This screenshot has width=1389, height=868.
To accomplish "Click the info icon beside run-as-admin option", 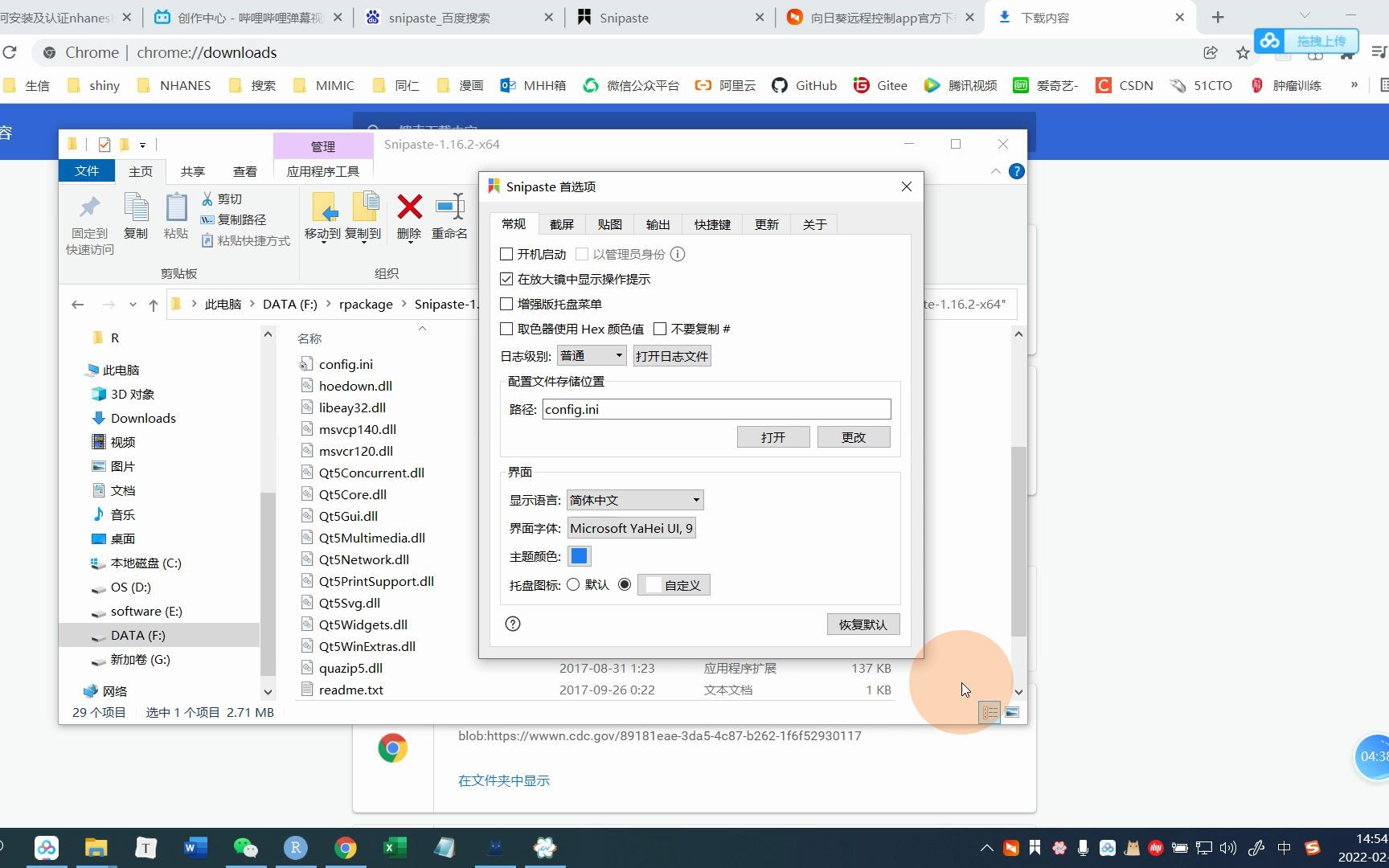I will click(678, 254).
